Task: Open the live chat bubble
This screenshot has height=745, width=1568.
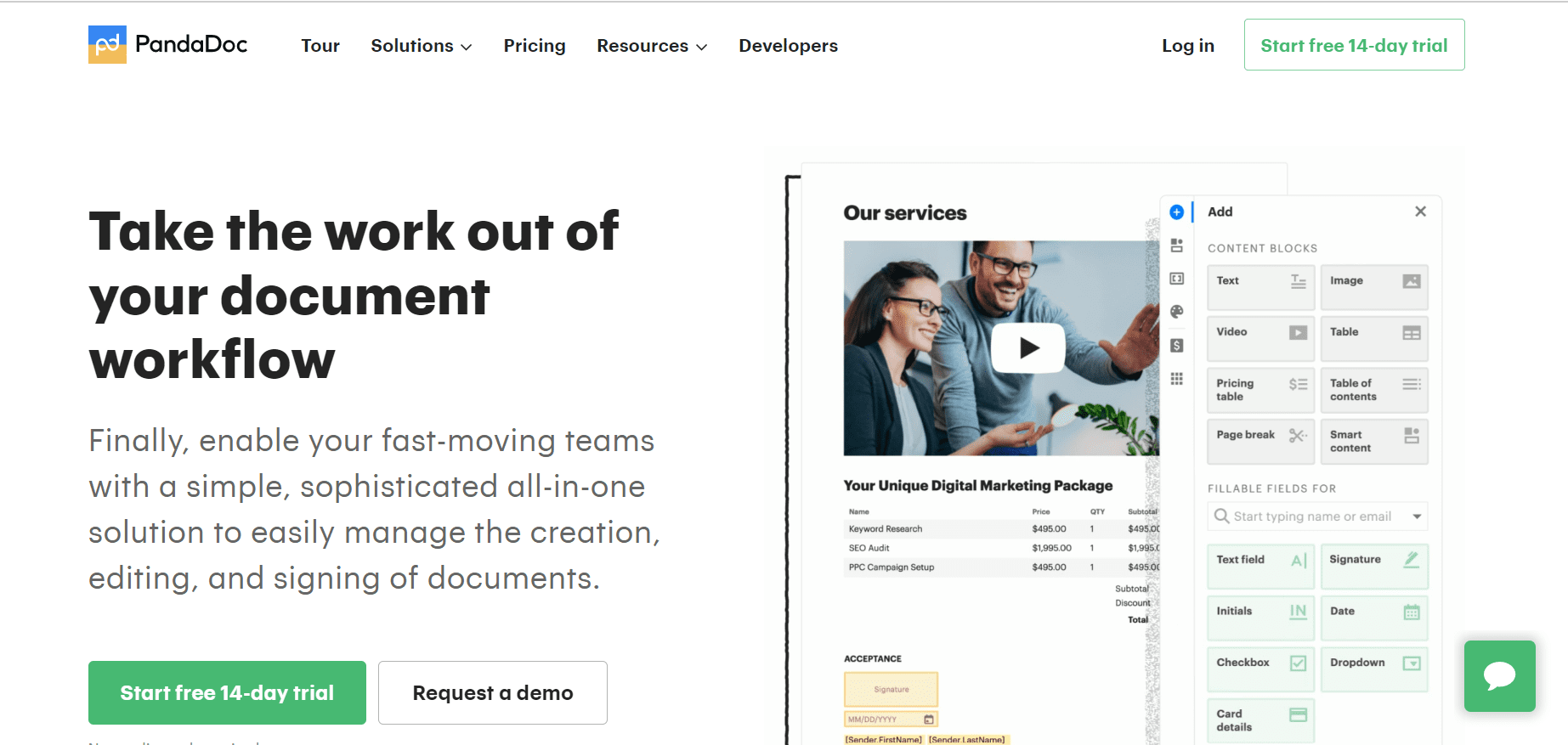Action: [1499, 675]
